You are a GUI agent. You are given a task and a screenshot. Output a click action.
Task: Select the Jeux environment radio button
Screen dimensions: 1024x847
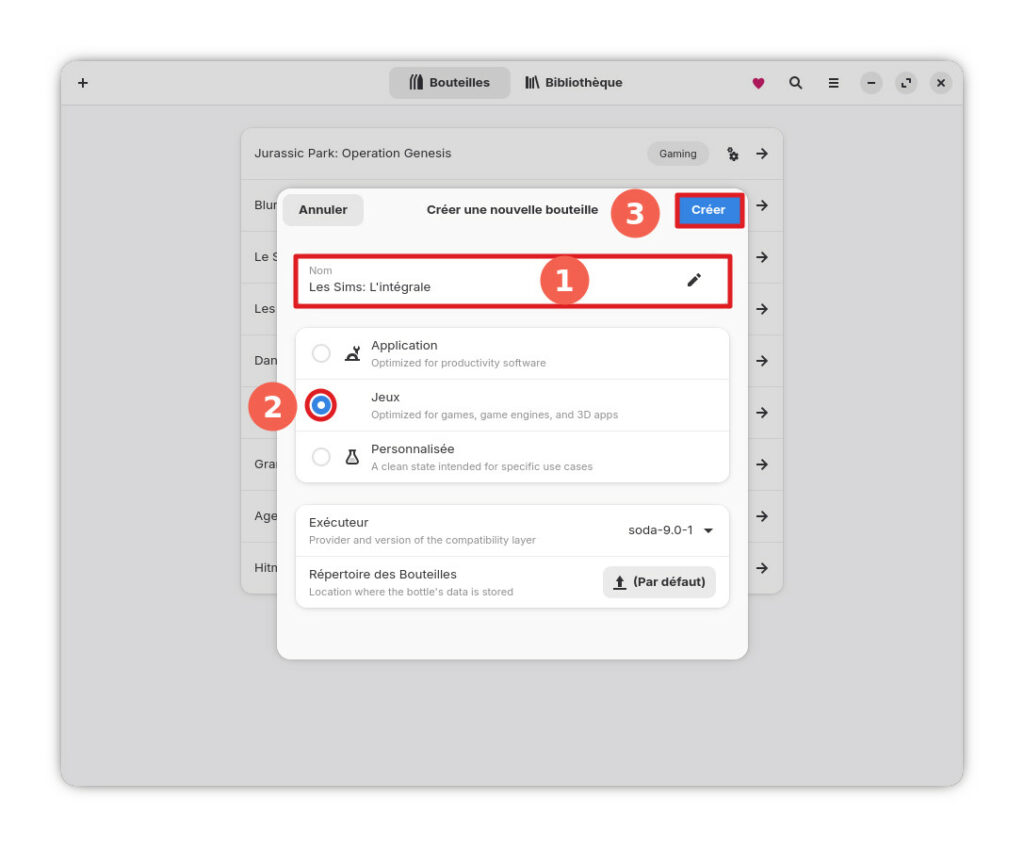pos(321,405)
